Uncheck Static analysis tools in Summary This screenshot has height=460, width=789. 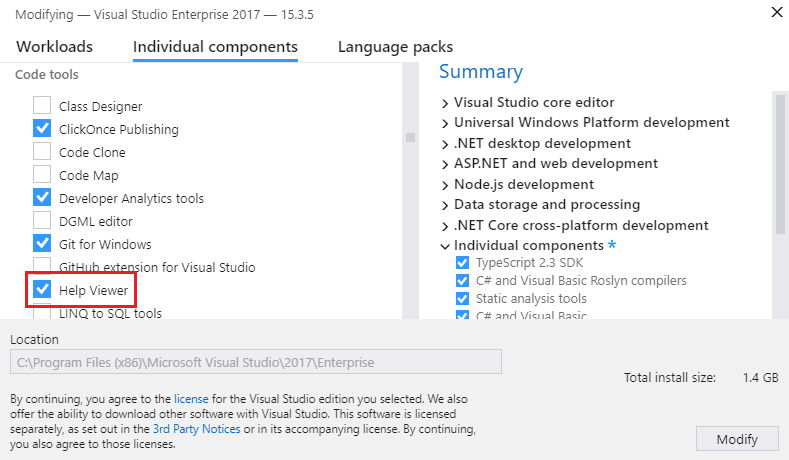462,299
